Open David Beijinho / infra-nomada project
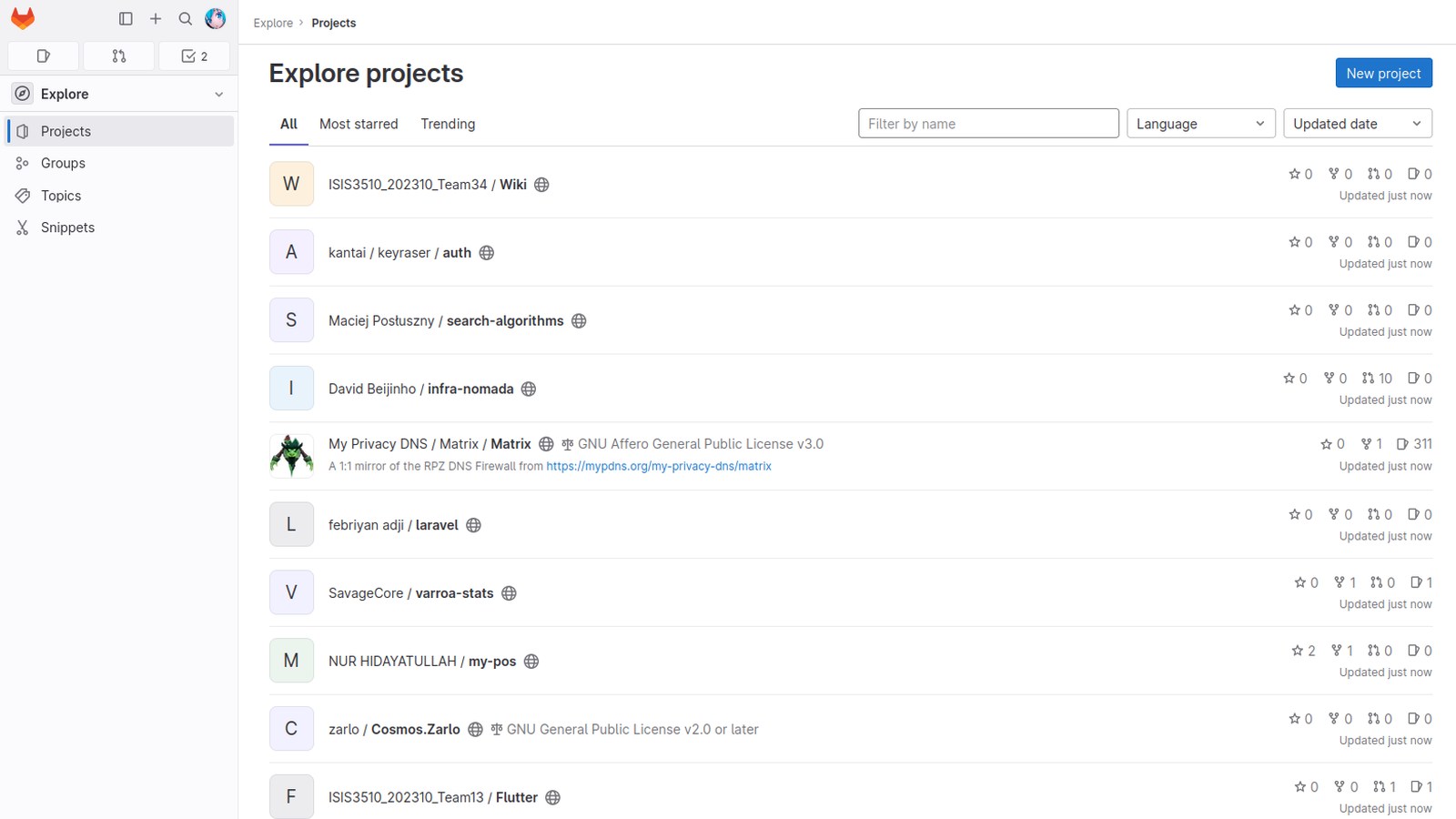1456x819 pixels. click(420, 389)
